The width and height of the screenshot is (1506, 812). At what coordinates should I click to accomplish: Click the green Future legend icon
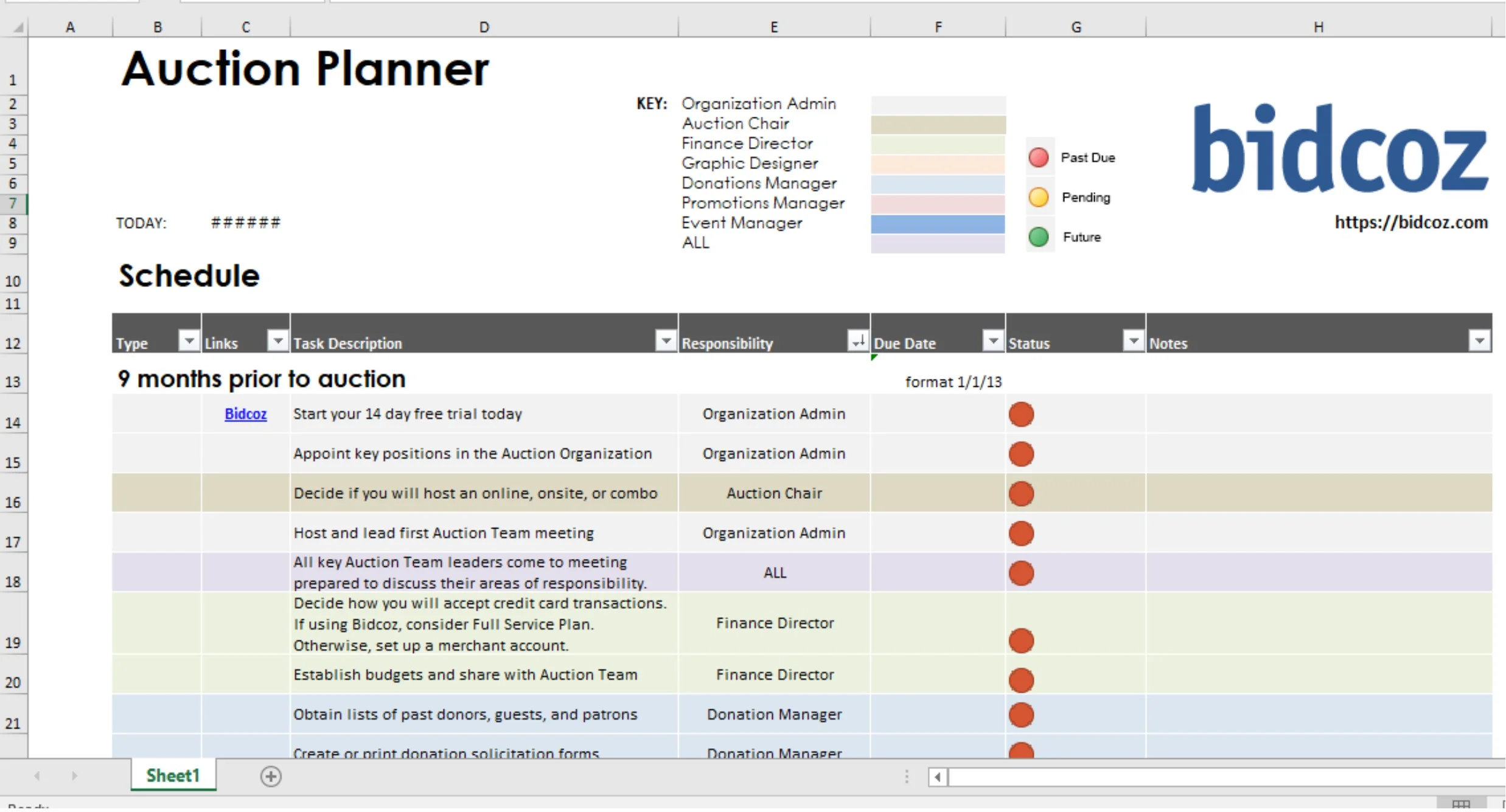1039,237
